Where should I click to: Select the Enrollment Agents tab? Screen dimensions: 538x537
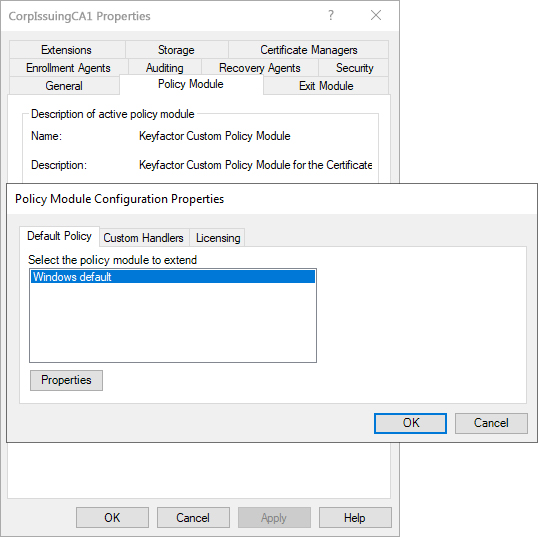[x=68, y=68]
